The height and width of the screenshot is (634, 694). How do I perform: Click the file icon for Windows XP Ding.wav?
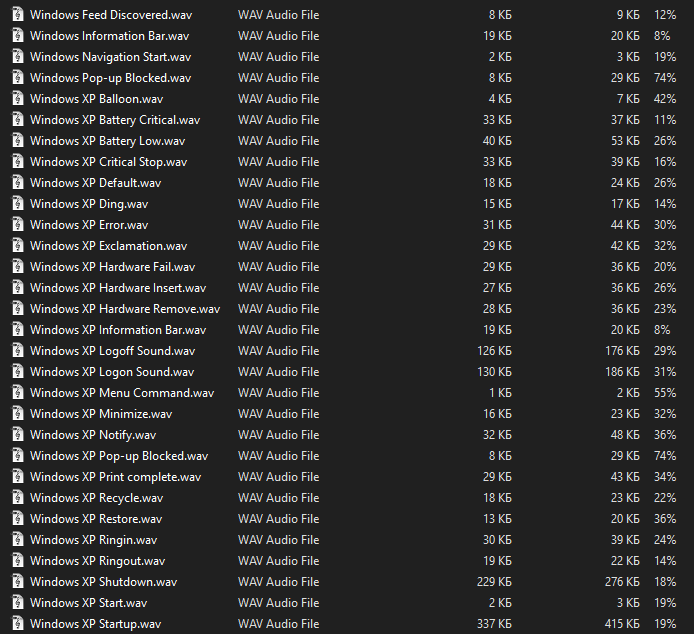pos(17,204)
